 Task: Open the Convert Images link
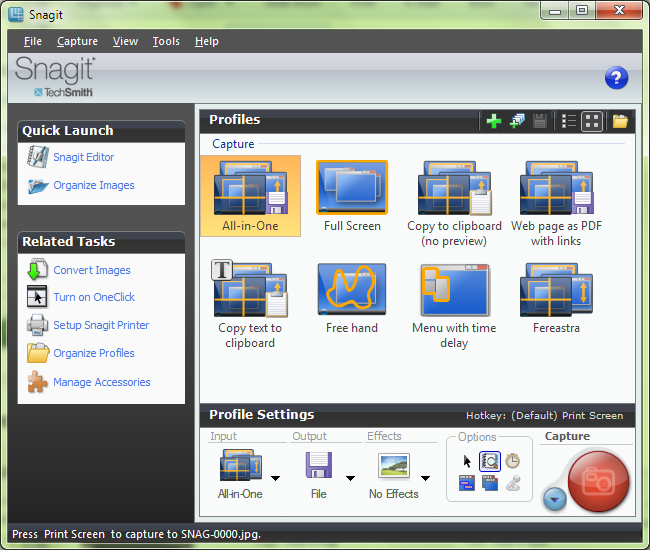[92, 270]
